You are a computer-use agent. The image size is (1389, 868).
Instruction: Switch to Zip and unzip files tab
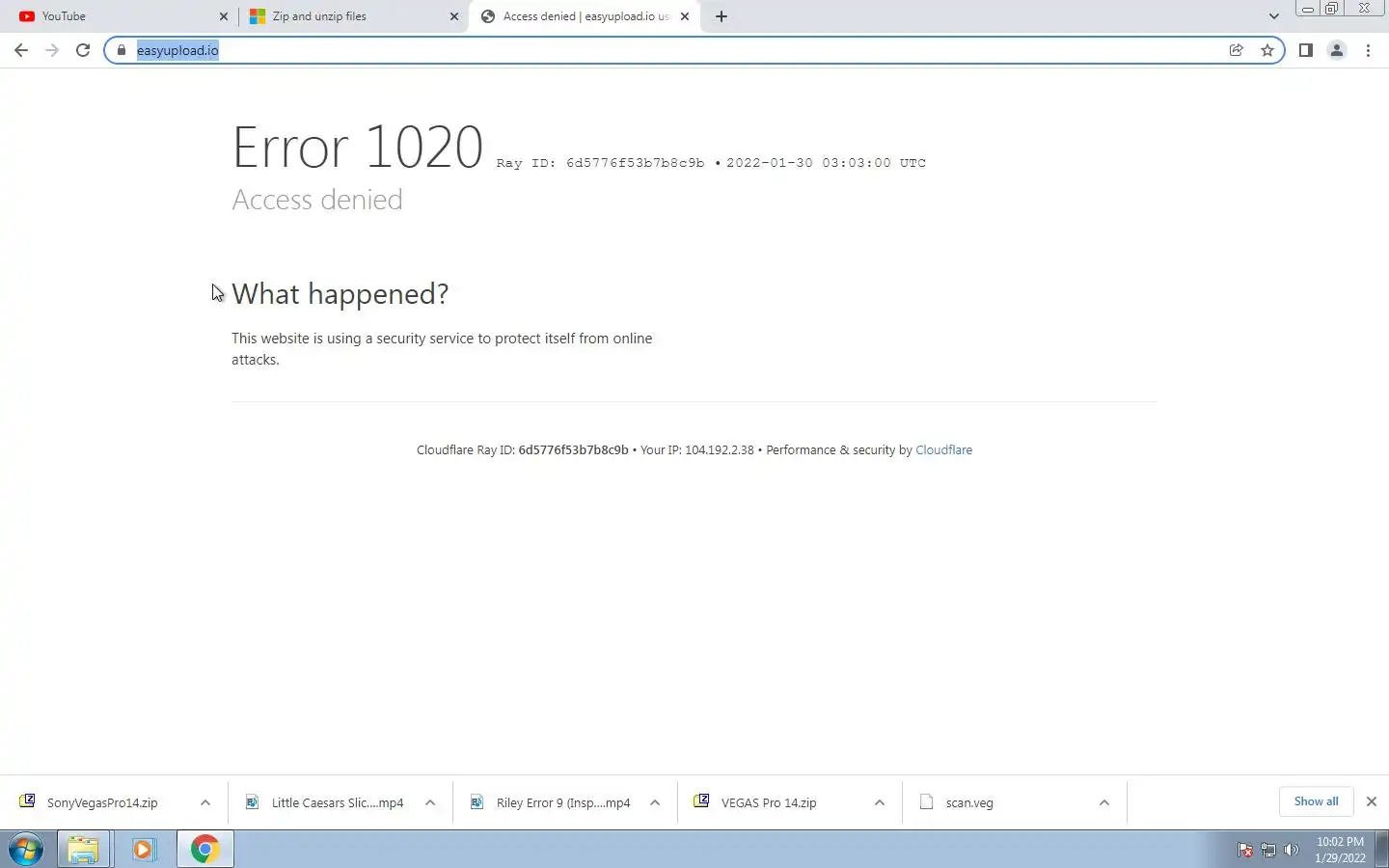pyautogui.click(x=353, y=16)
